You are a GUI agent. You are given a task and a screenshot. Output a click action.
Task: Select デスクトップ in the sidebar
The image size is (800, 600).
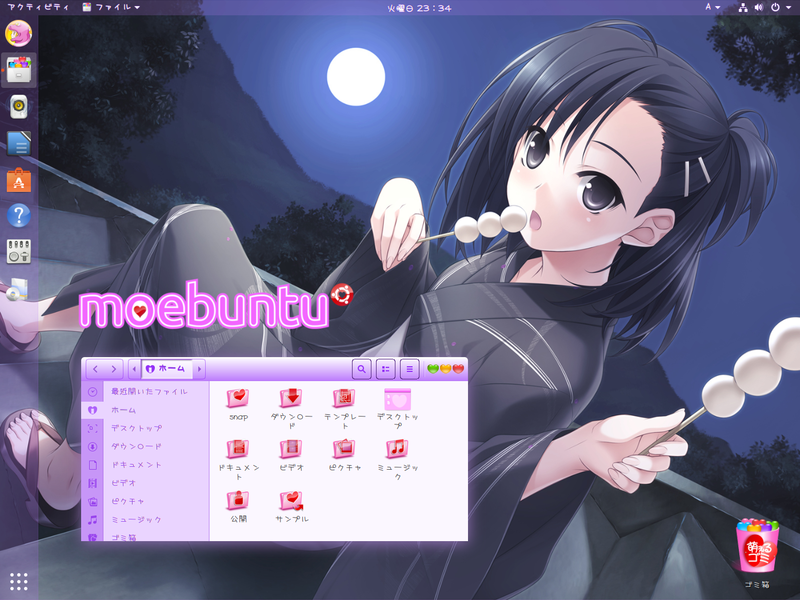pyautogui.click(x=145, y=429)
